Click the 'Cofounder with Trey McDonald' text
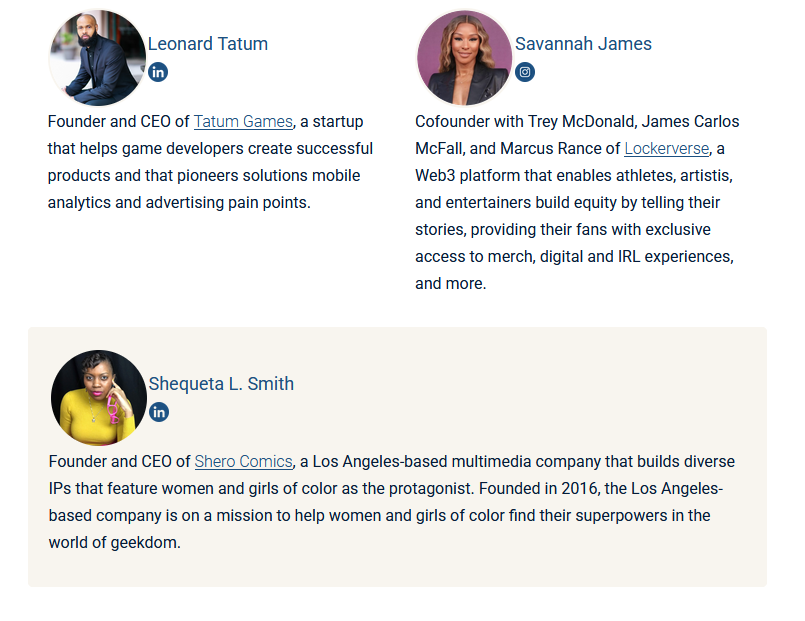Image resolution: width=805 pixels, height=621 pixels. coord(524,122)
